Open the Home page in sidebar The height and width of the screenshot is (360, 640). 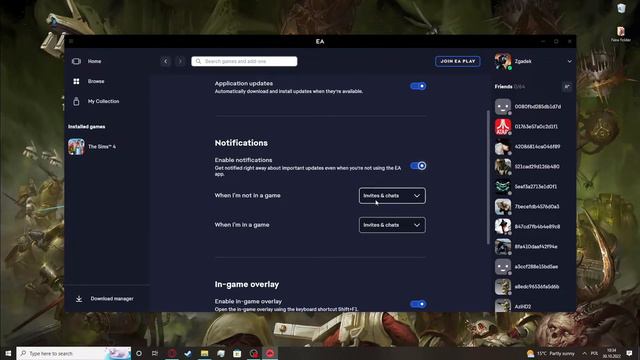94,61
